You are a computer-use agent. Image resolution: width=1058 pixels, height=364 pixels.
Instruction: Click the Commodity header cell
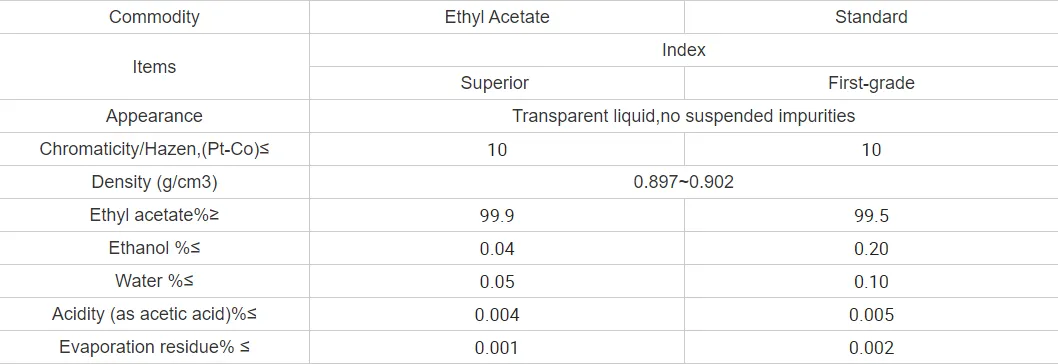pyautogui.click(x=155, y=17)
